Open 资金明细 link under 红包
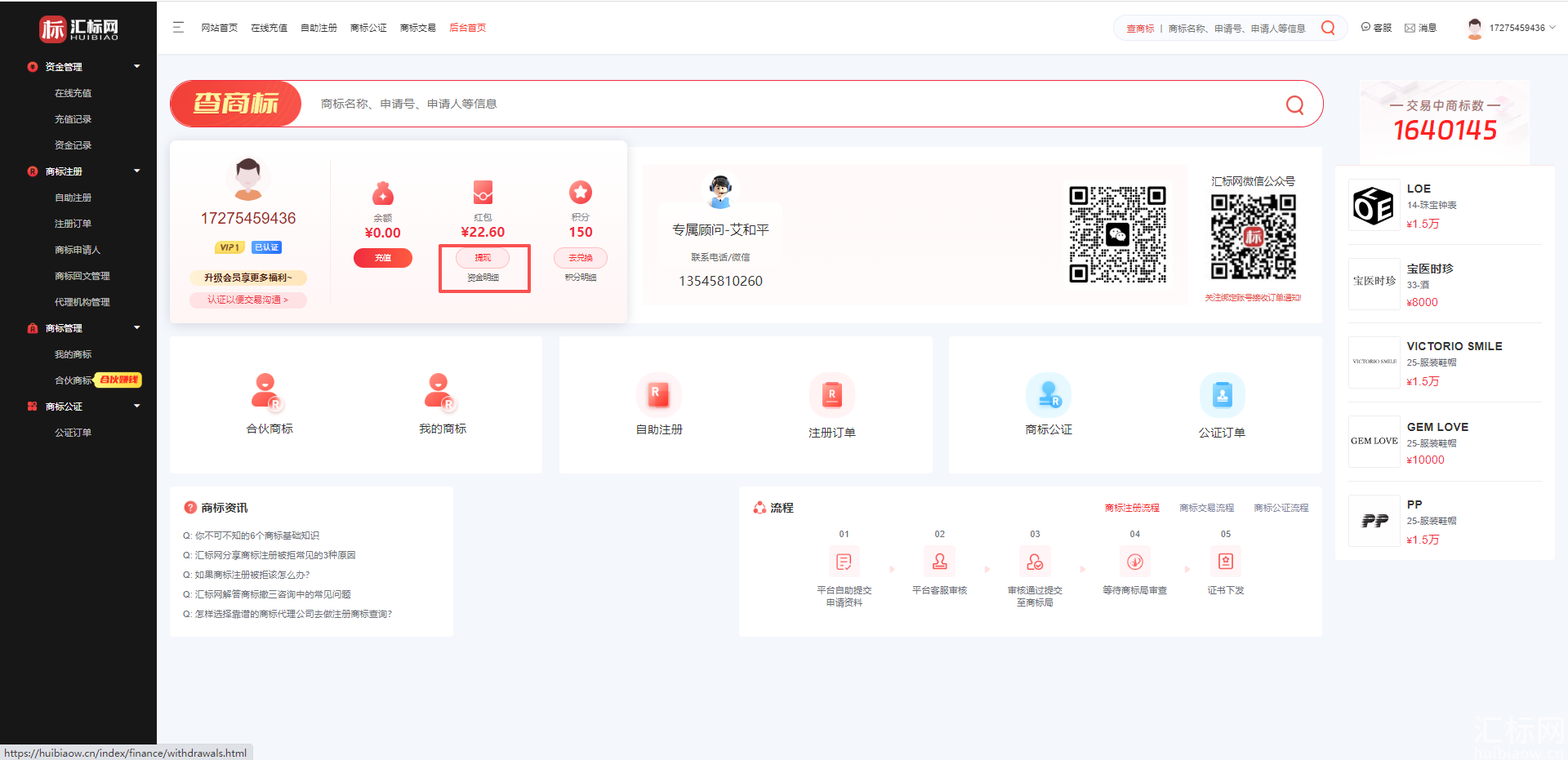 click(x=483, y=278)
